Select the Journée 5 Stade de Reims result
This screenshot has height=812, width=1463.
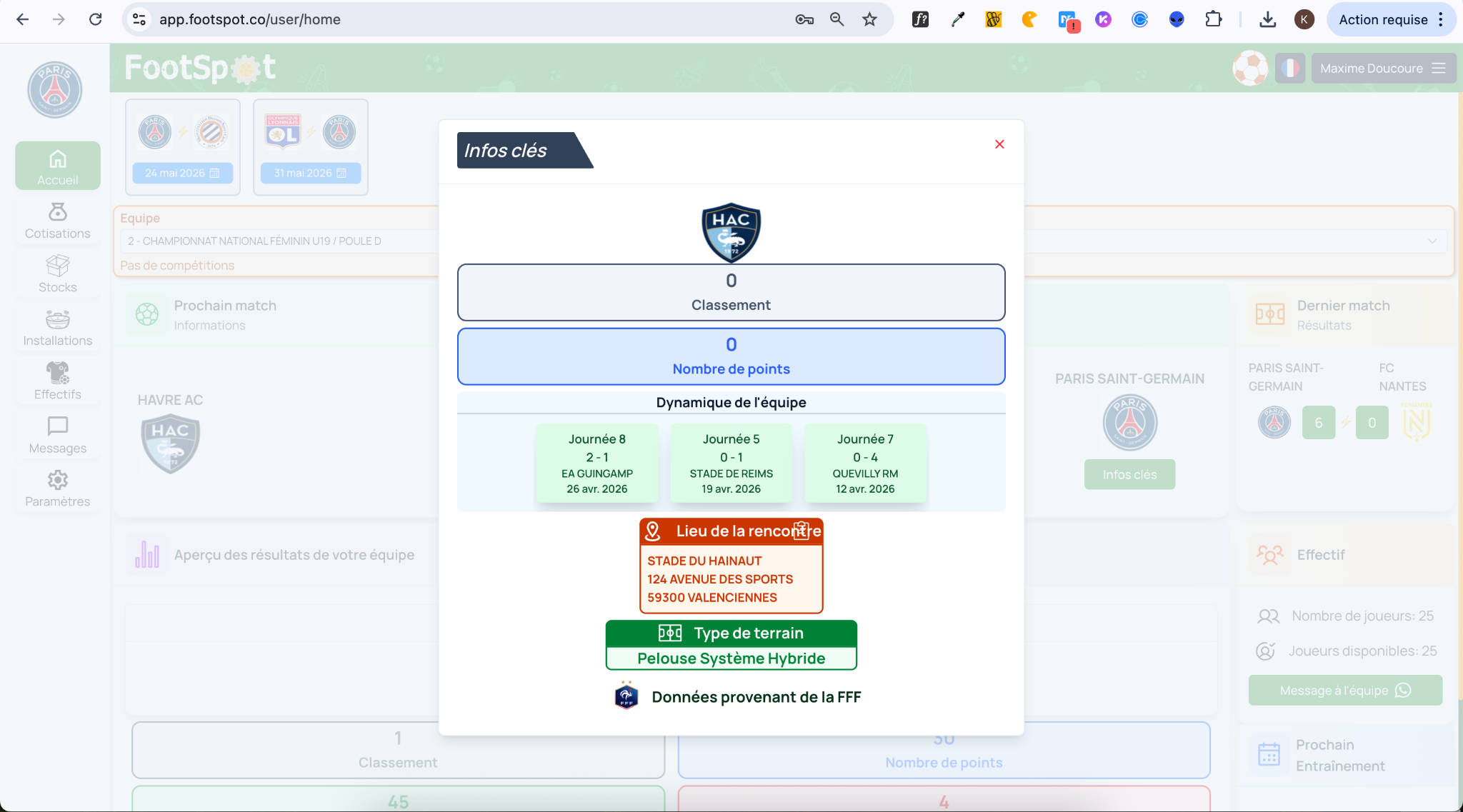point(731,463)
